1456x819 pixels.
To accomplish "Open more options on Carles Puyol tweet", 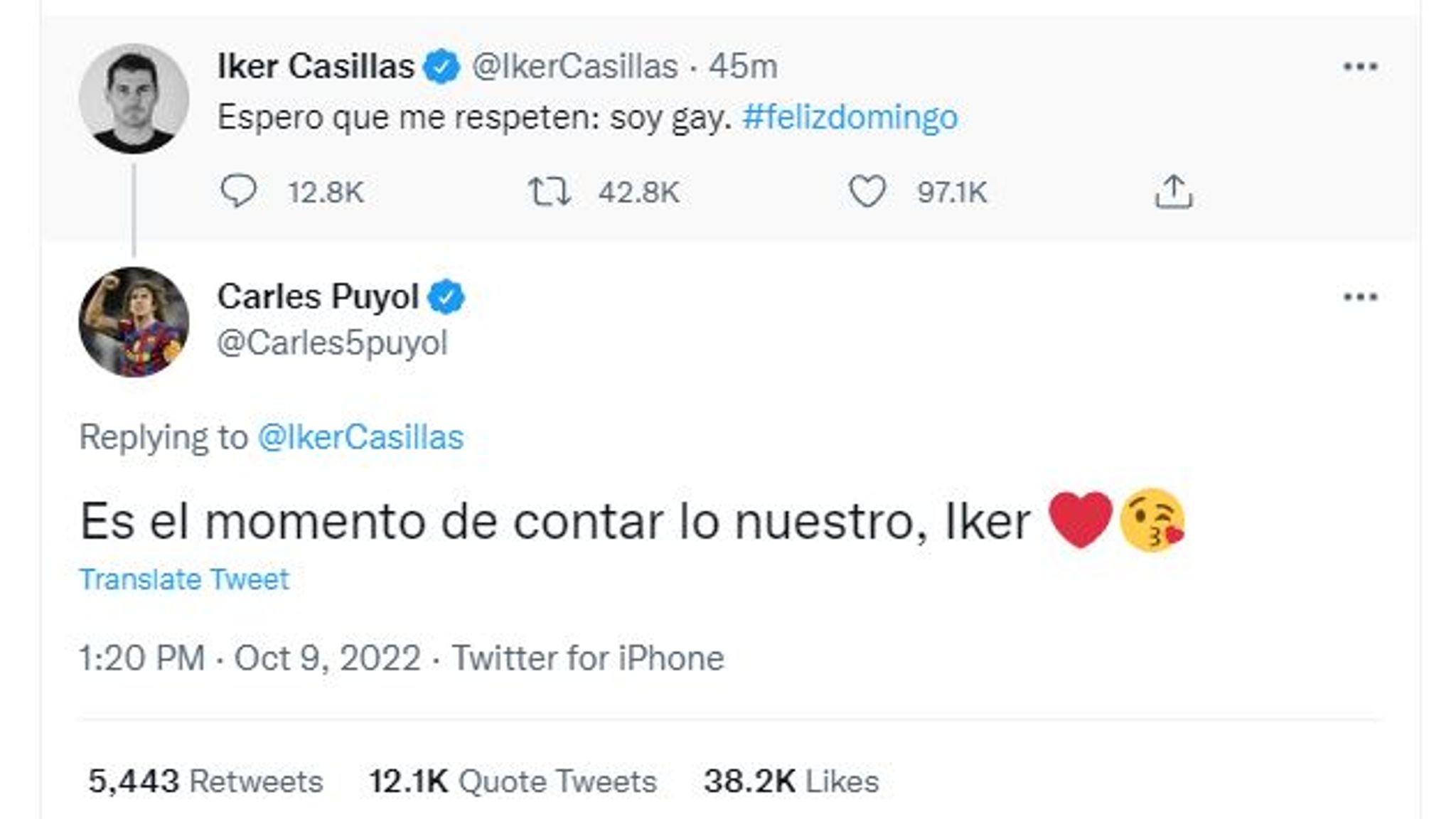I will point(1360,296).
